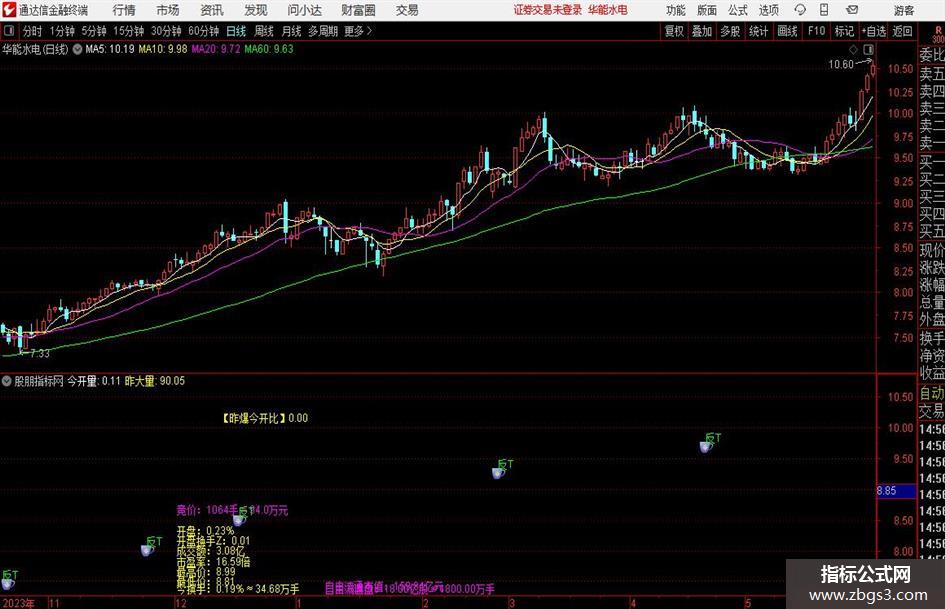This screenshot has width=945, height=609.
Task: Click the MA10: 9.98 indicator label
Action: [x=163, y=49]
